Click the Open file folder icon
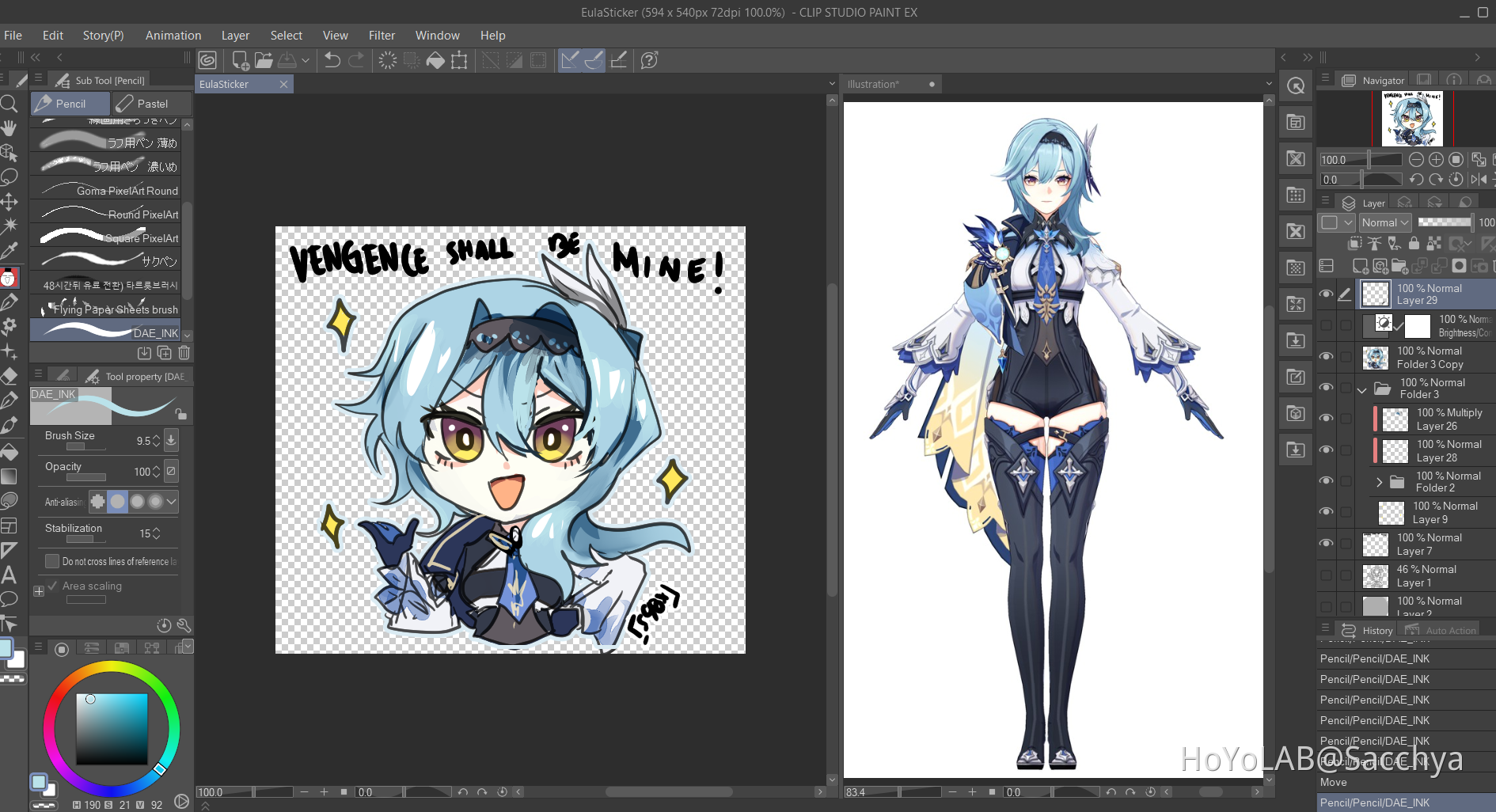1496x812 pixels. click(x=264, y=60)
